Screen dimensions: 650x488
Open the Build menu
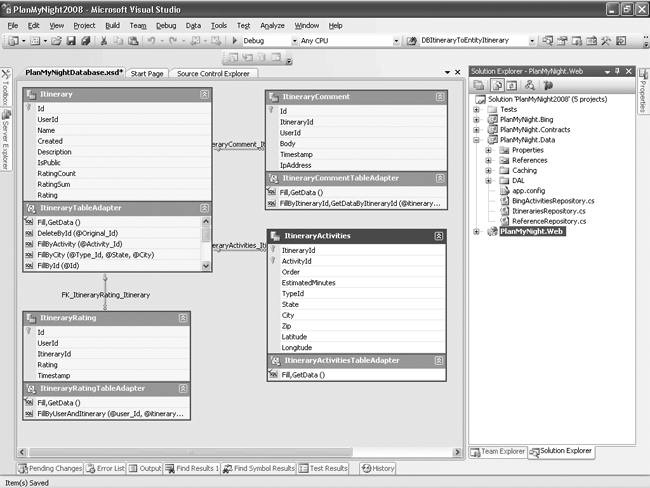[x=112, y=26]
